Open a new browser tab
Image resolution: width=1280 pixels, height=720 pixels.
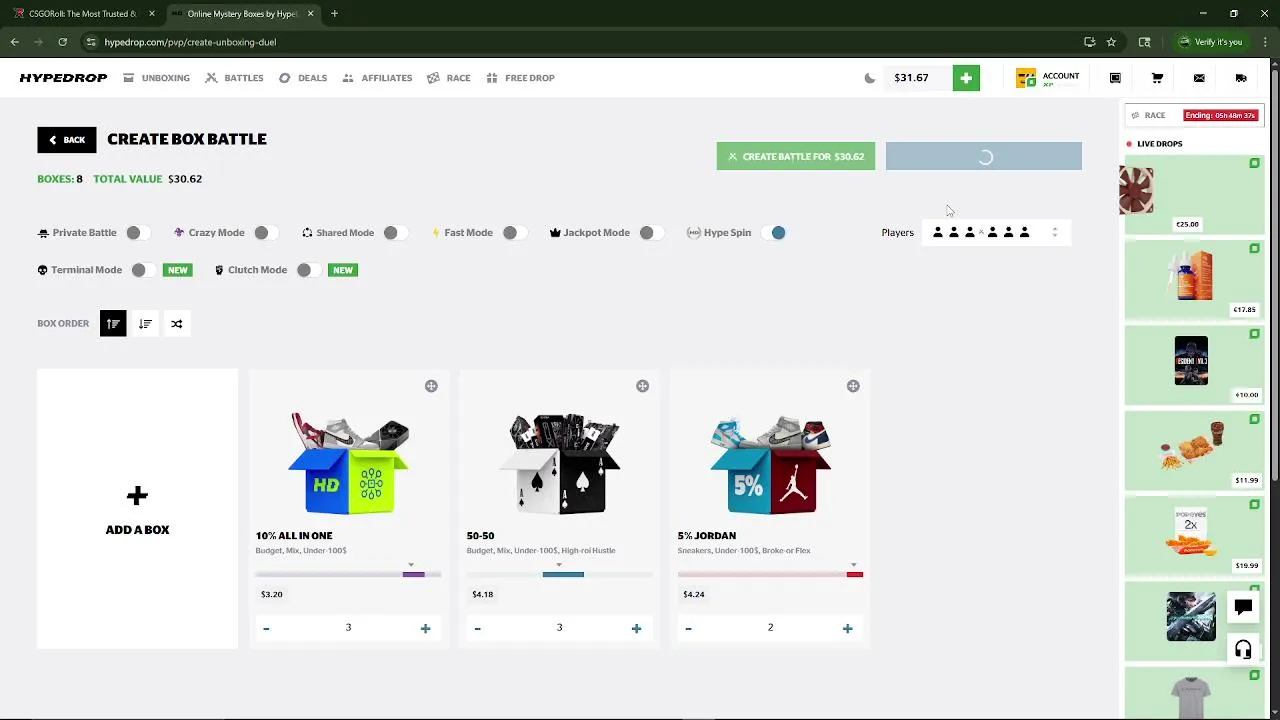[x=334, y=14]
